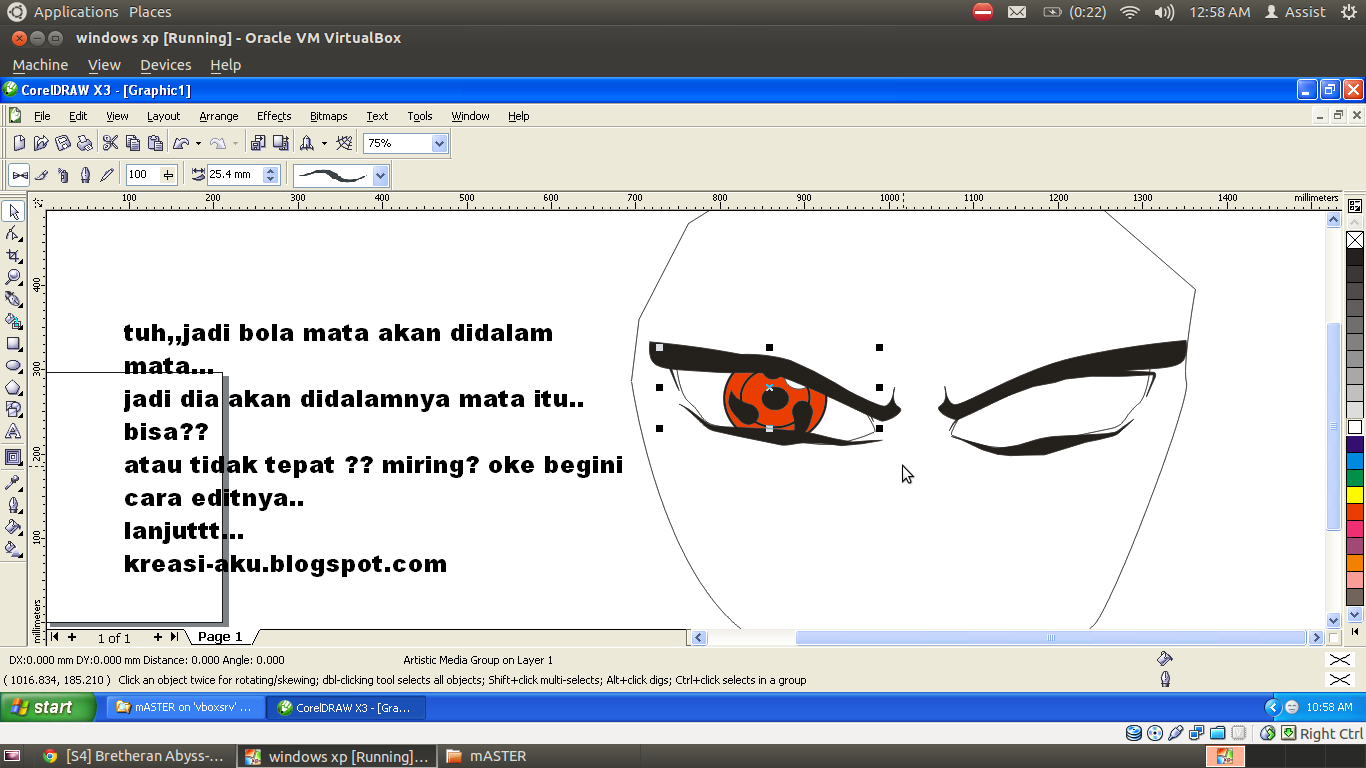Click the width spinner arrows

pos(270,175)
